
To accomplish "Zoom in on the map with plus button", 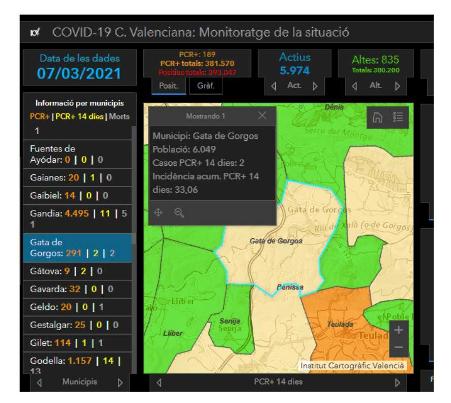I will 399,330.
